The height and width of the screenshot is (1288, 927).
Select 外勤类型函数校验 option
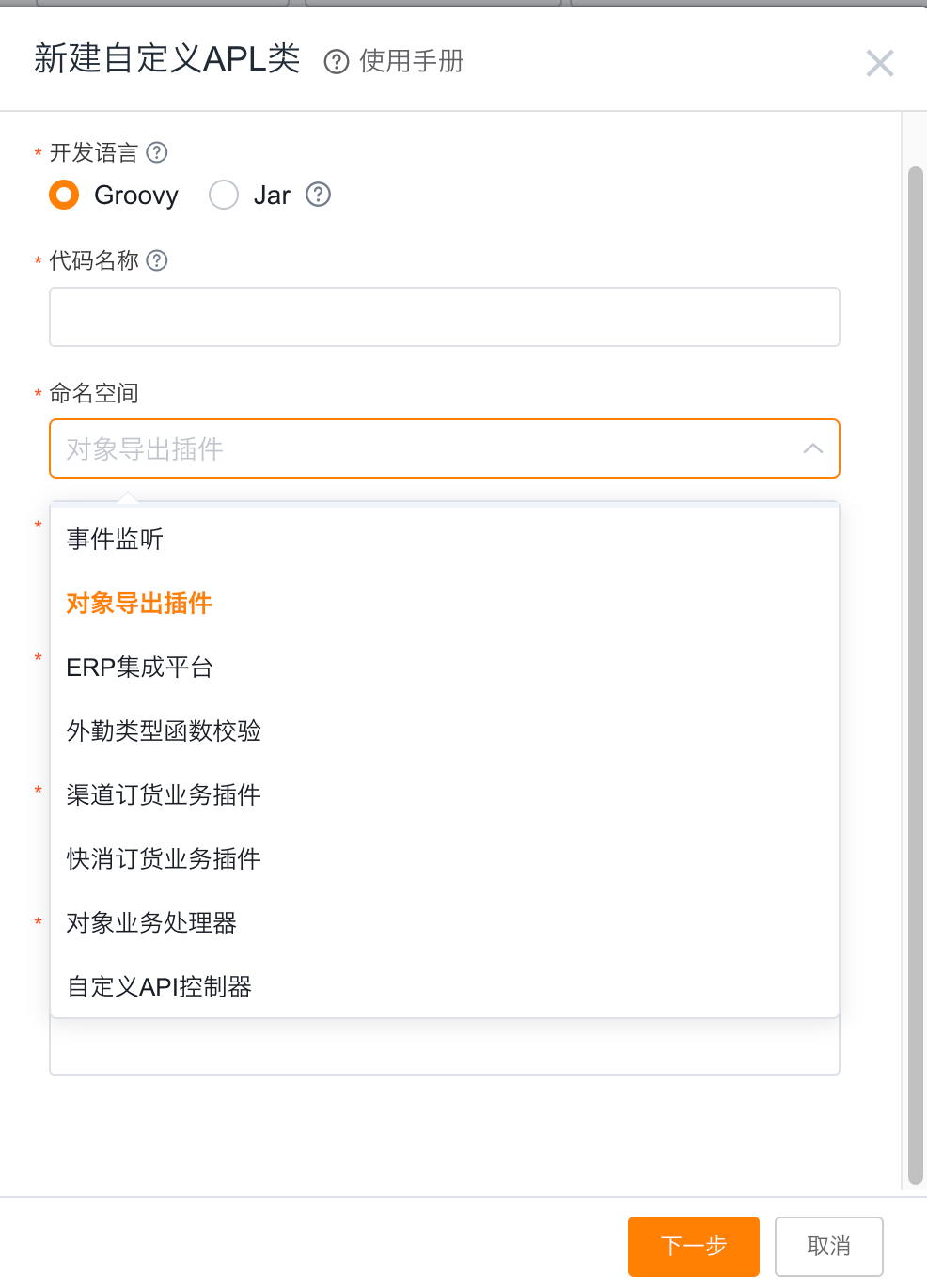164,731
